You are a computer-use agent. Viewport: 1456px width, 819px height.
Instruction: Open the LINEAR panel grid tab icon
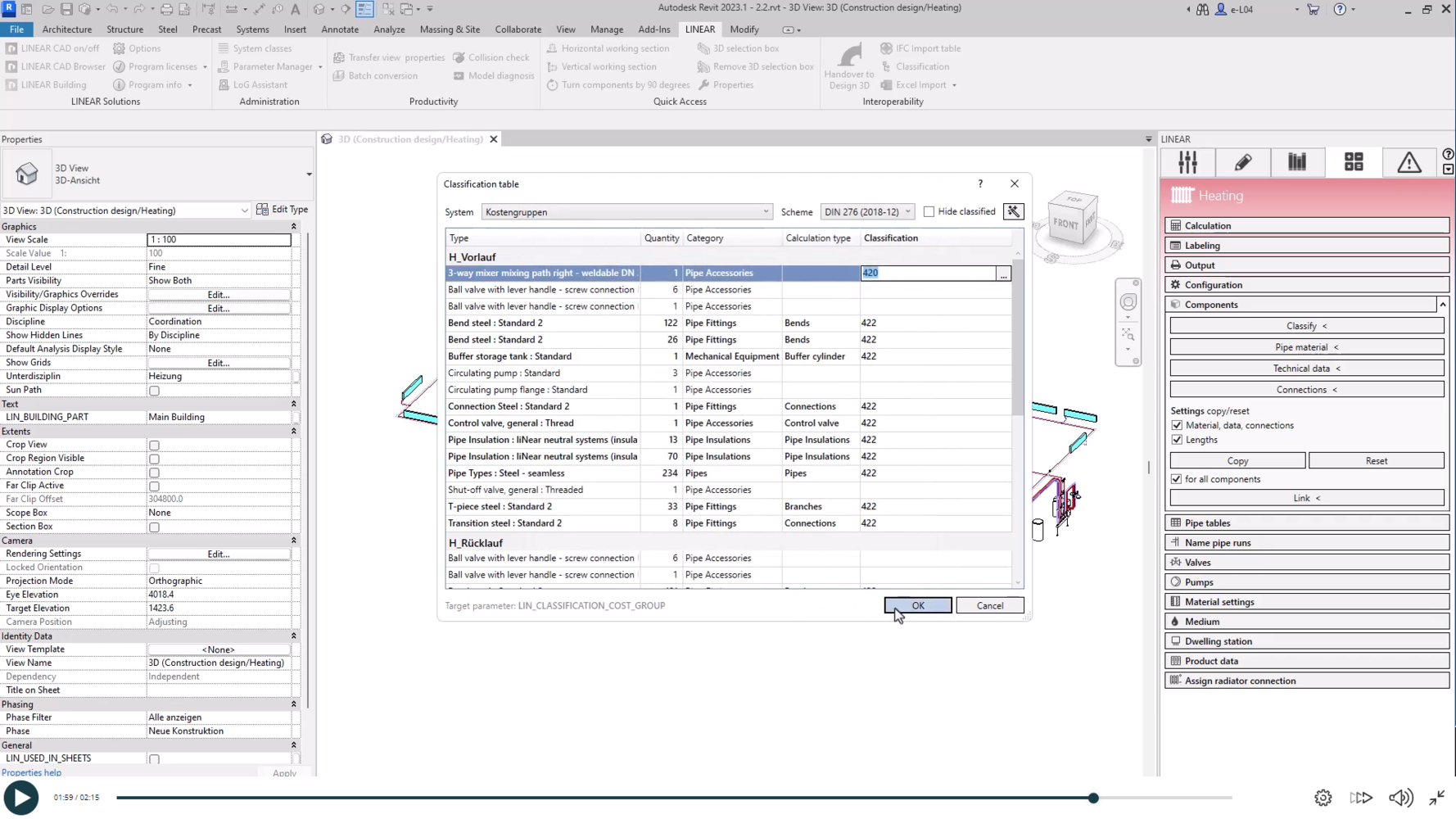pyautogui.click(x=1354, y=162)
